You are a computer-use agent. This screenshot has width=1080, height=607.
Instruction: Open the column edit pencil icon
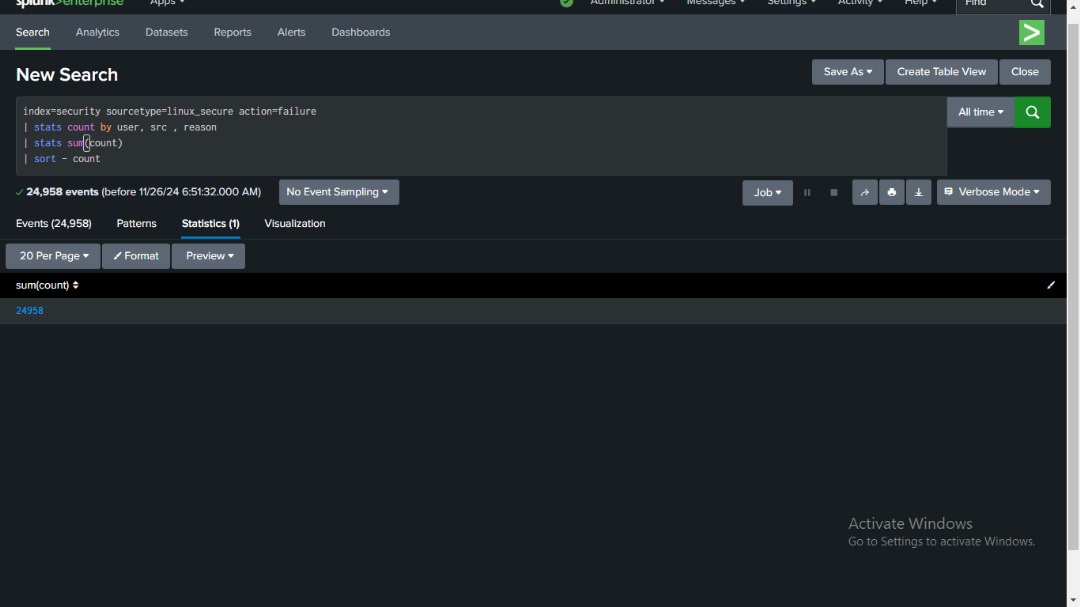pyautogui.click(x=1050, y=285)
